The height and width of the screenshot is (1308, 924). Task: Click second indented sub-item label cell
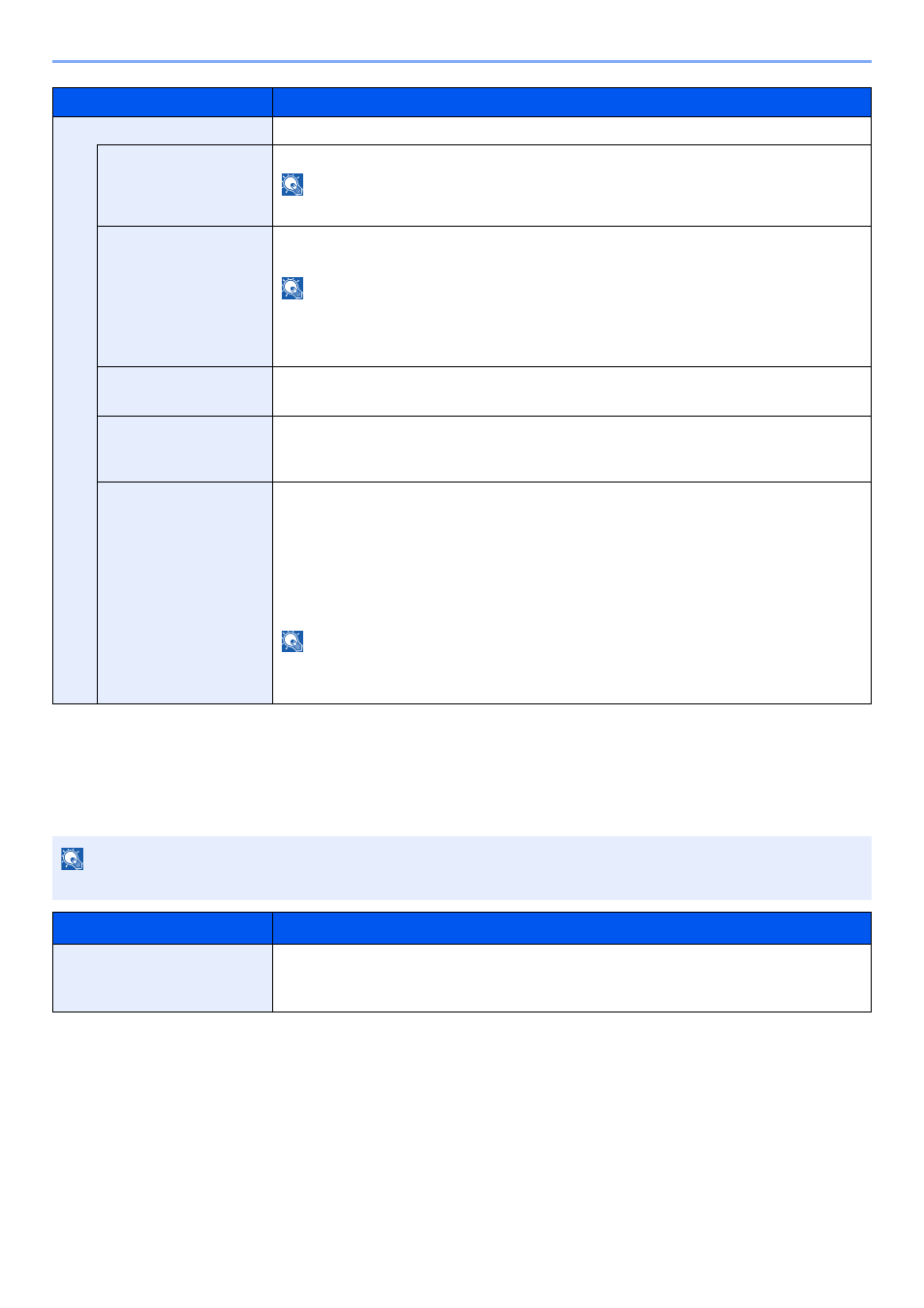[x=185, y=296]
